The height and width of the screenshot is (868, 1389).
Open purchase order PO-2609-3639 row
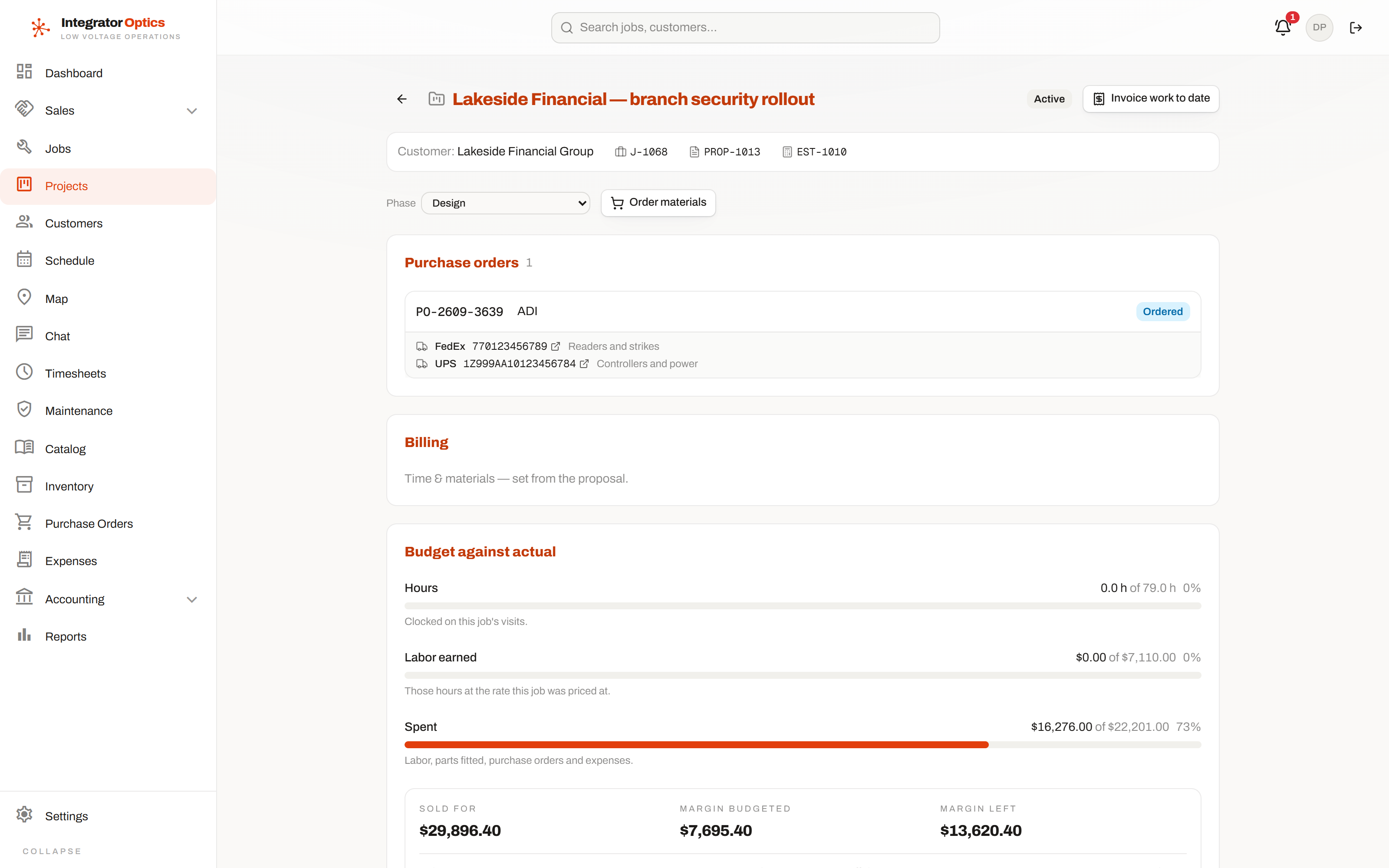(x=803, y=312)
